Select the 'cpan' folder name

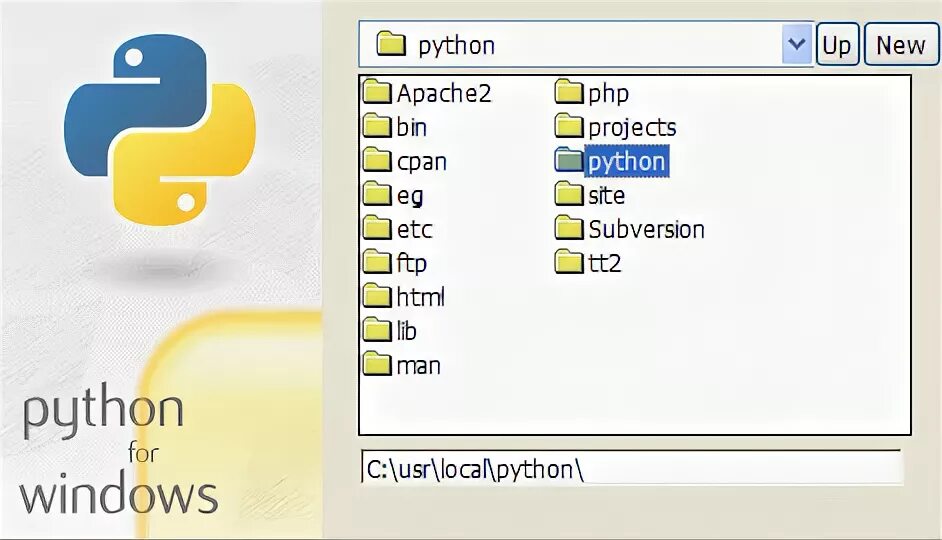pos(422,163)
